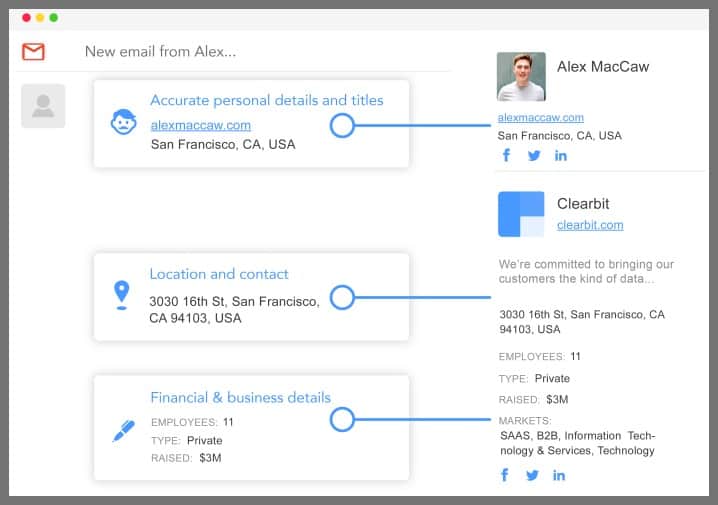The width and height of the screenshot is (718, 505).
Task: Click the face icon in personal details card
Action: coord(122,123)
